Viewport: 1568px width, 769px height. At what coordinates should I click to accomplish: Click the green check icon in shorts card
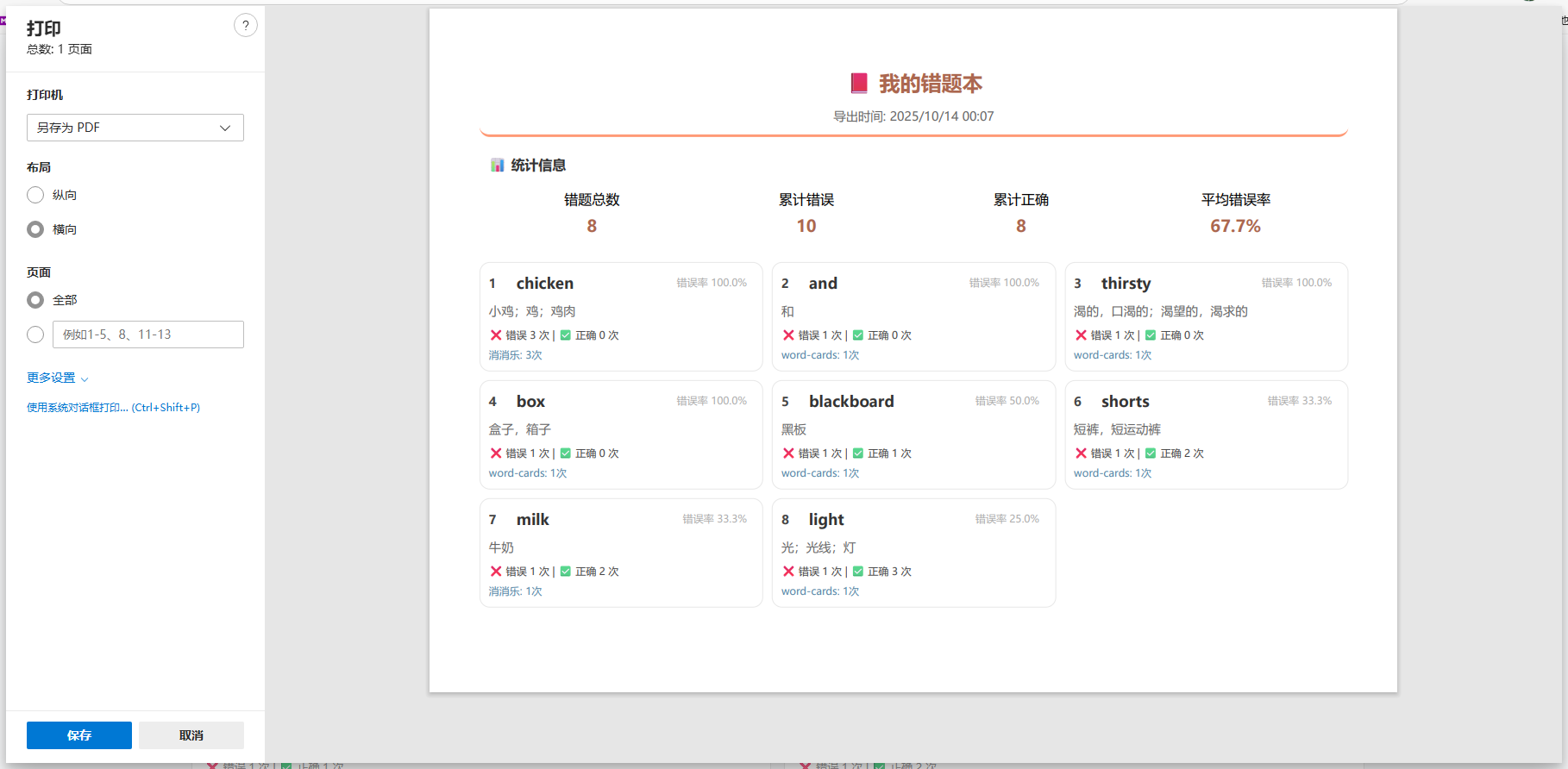[1151, 453]
